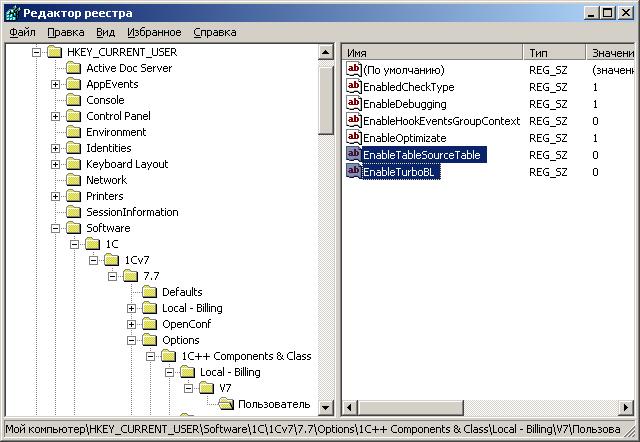The width and height of the screenshot is (640, 442).
Task: Click the Registry Editor title bar icon
Action: (11, 11)
